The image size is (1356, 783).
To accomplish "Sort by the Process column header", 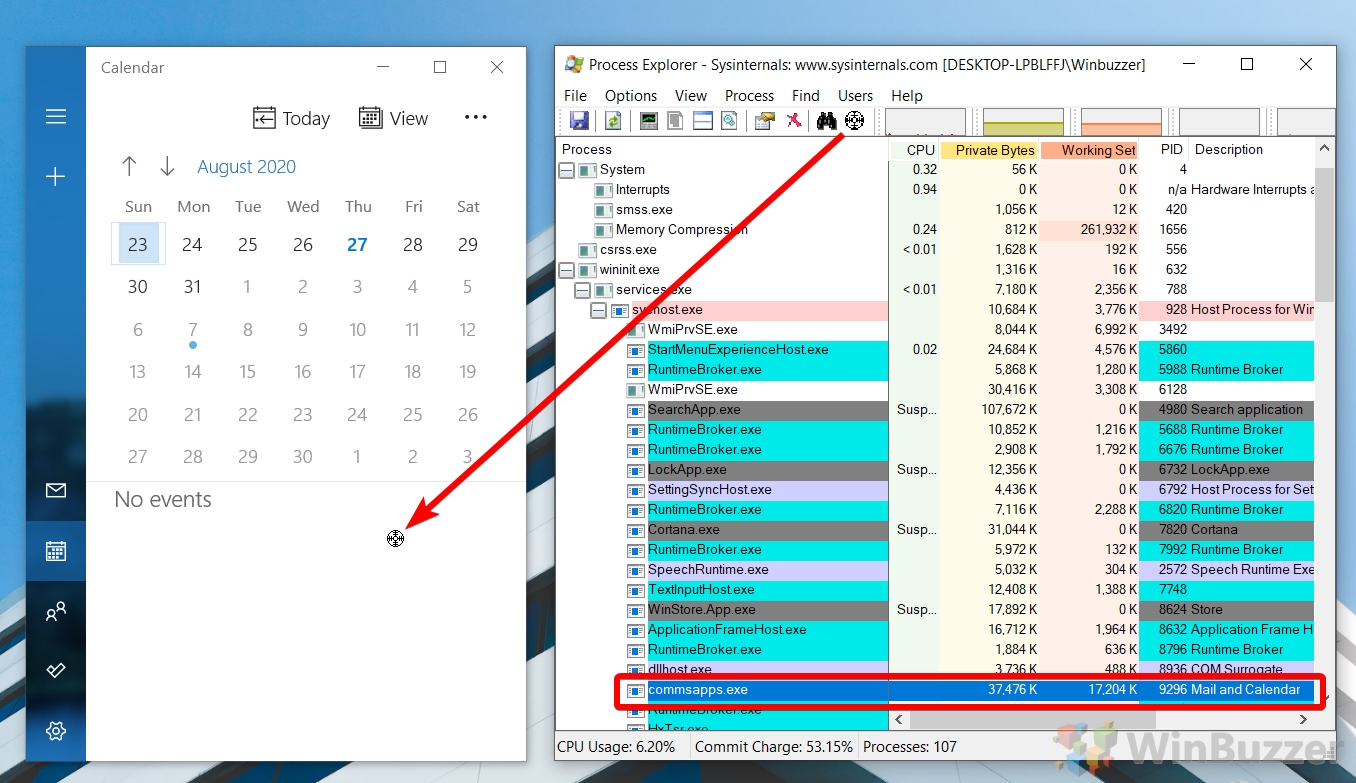I will [x=722, y=150].
